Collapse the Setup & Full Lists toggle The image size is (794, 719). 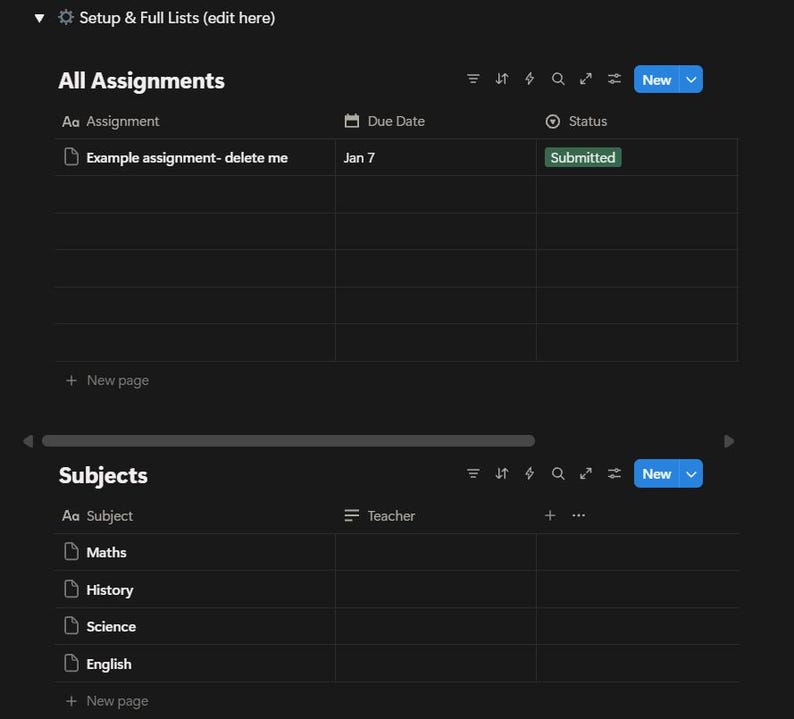click(x=39, y=18)
